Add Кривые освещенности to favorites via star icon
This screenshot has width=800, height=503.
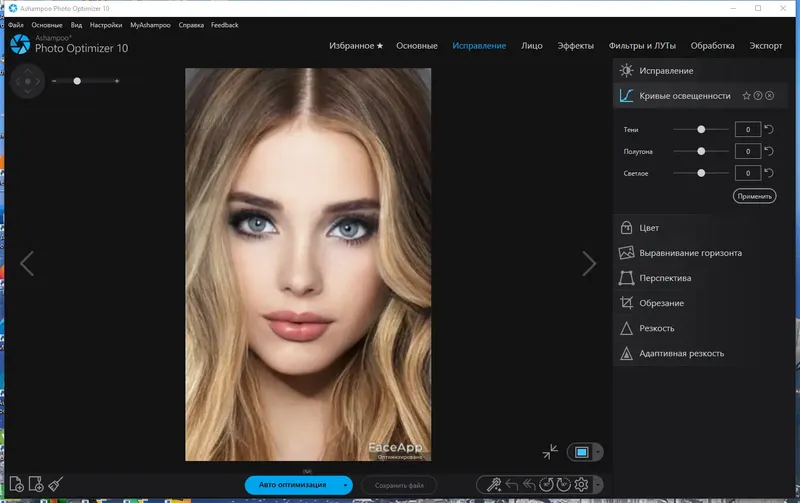point(746,96)
